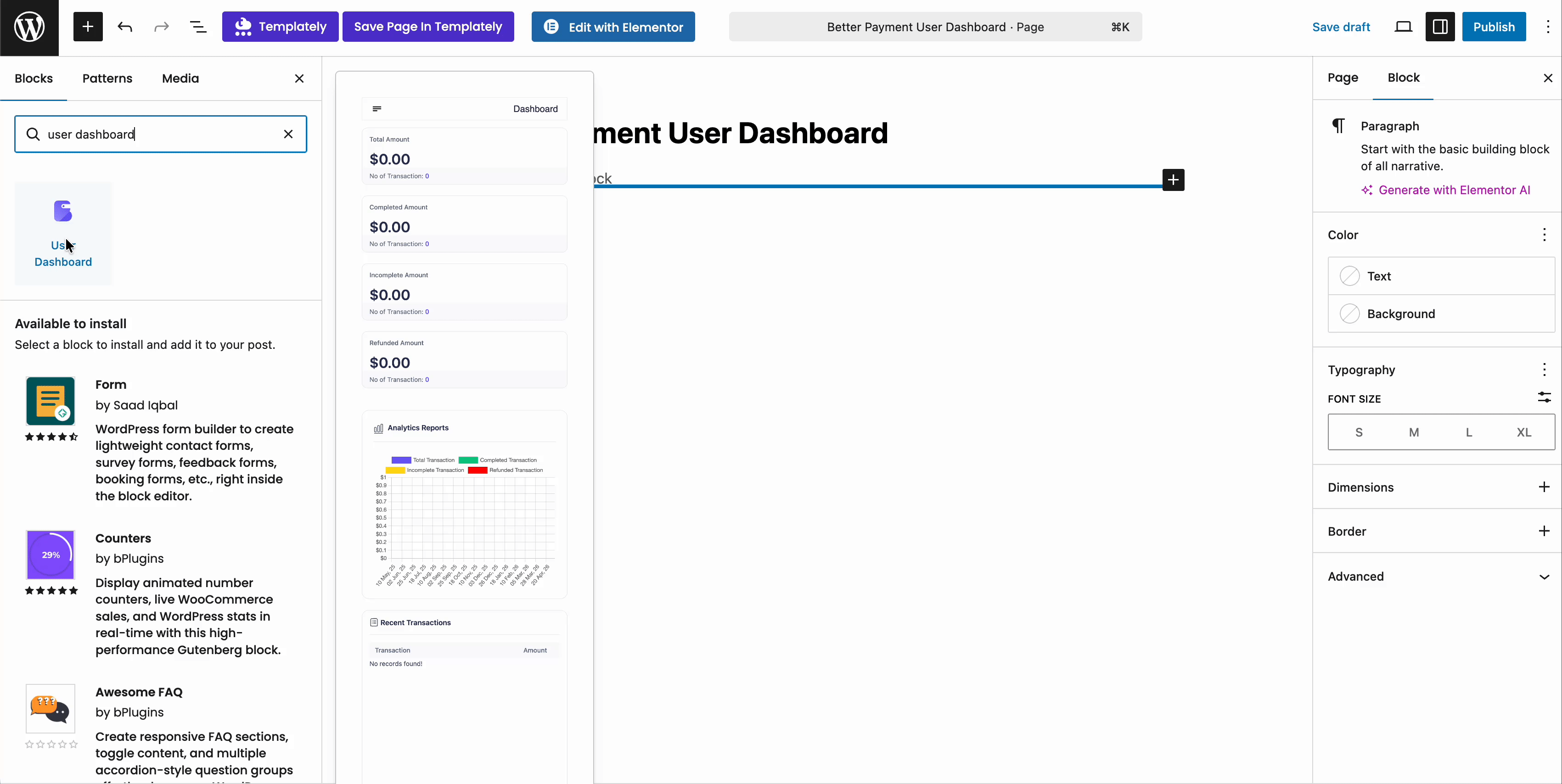Screen dimensions: 1562x784
Task: Open the Text color picker
Action: [x=1441, y=276]
